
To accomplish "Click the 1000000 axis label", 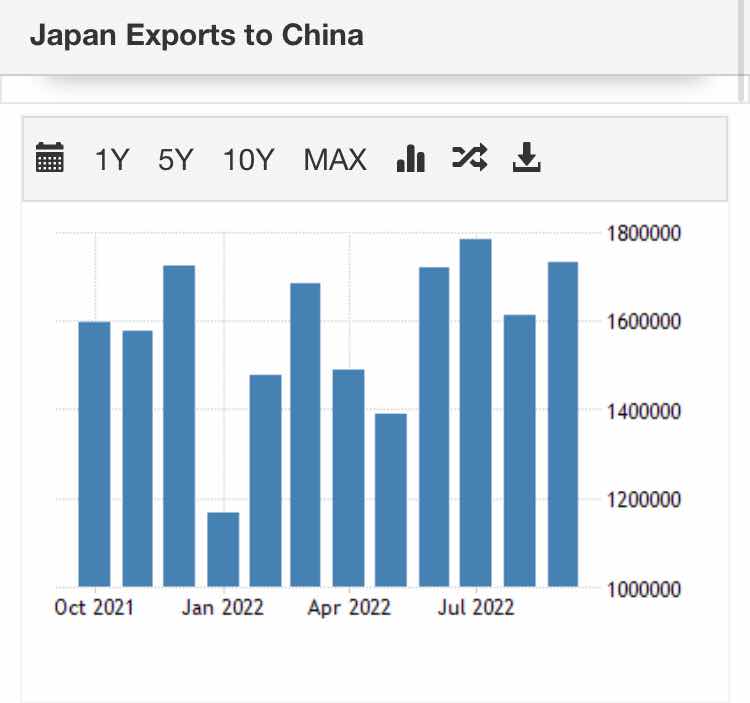I will [644, 590].
